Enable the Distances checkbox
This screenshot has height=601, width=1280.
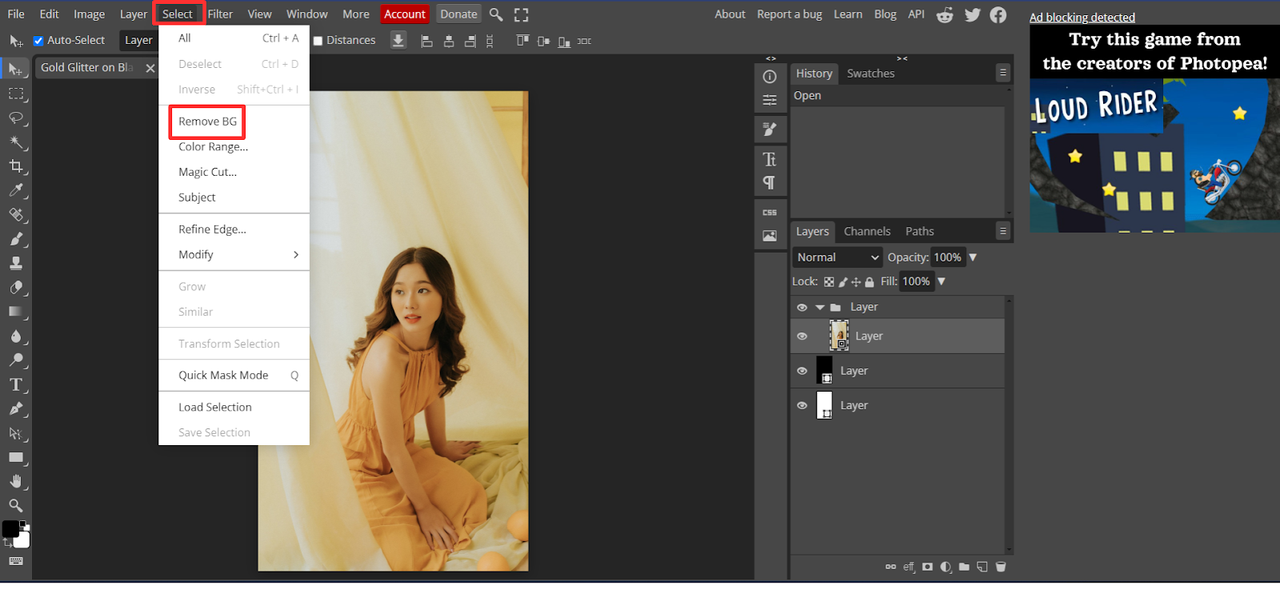[318, 41]
